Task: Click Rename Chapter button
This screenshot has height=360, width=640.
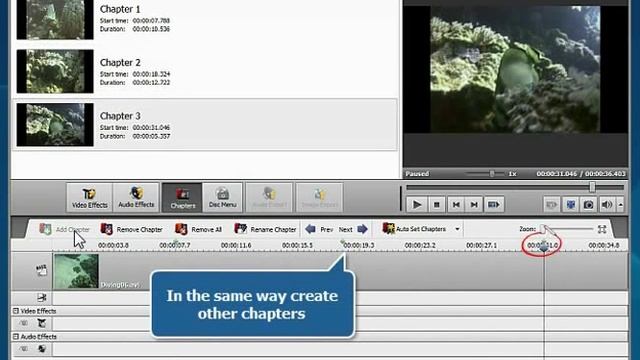Action: click(x=265, y=229)
